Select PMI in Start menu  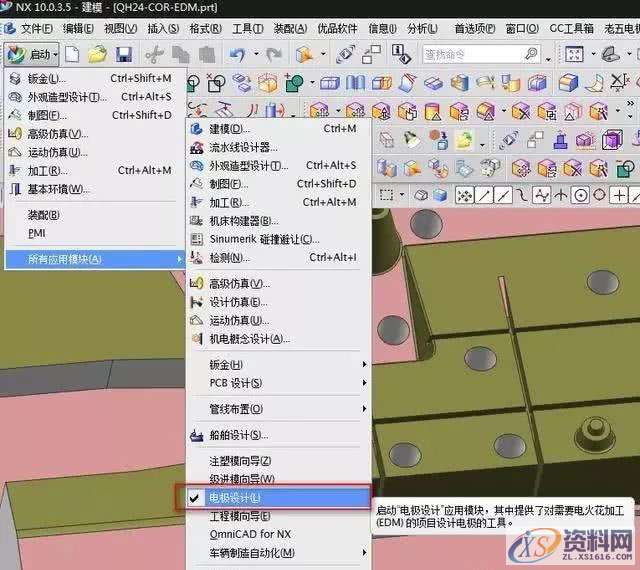[95, 233]
